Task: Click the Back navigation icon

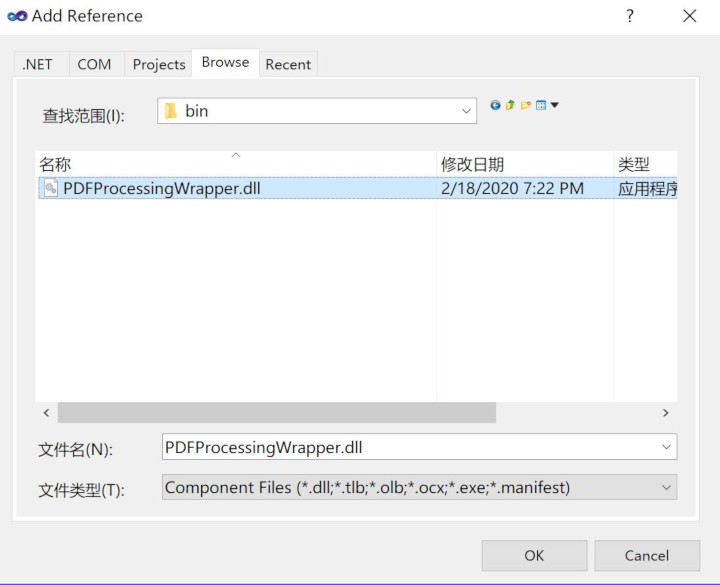Action: tap(495, 105)
